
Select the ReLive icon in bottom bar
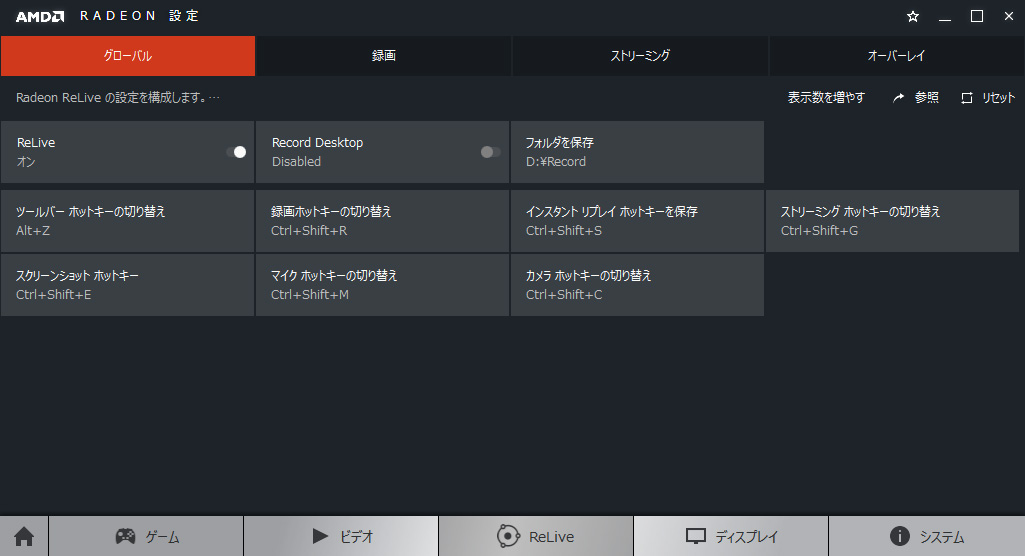click(x=508, y=537)
